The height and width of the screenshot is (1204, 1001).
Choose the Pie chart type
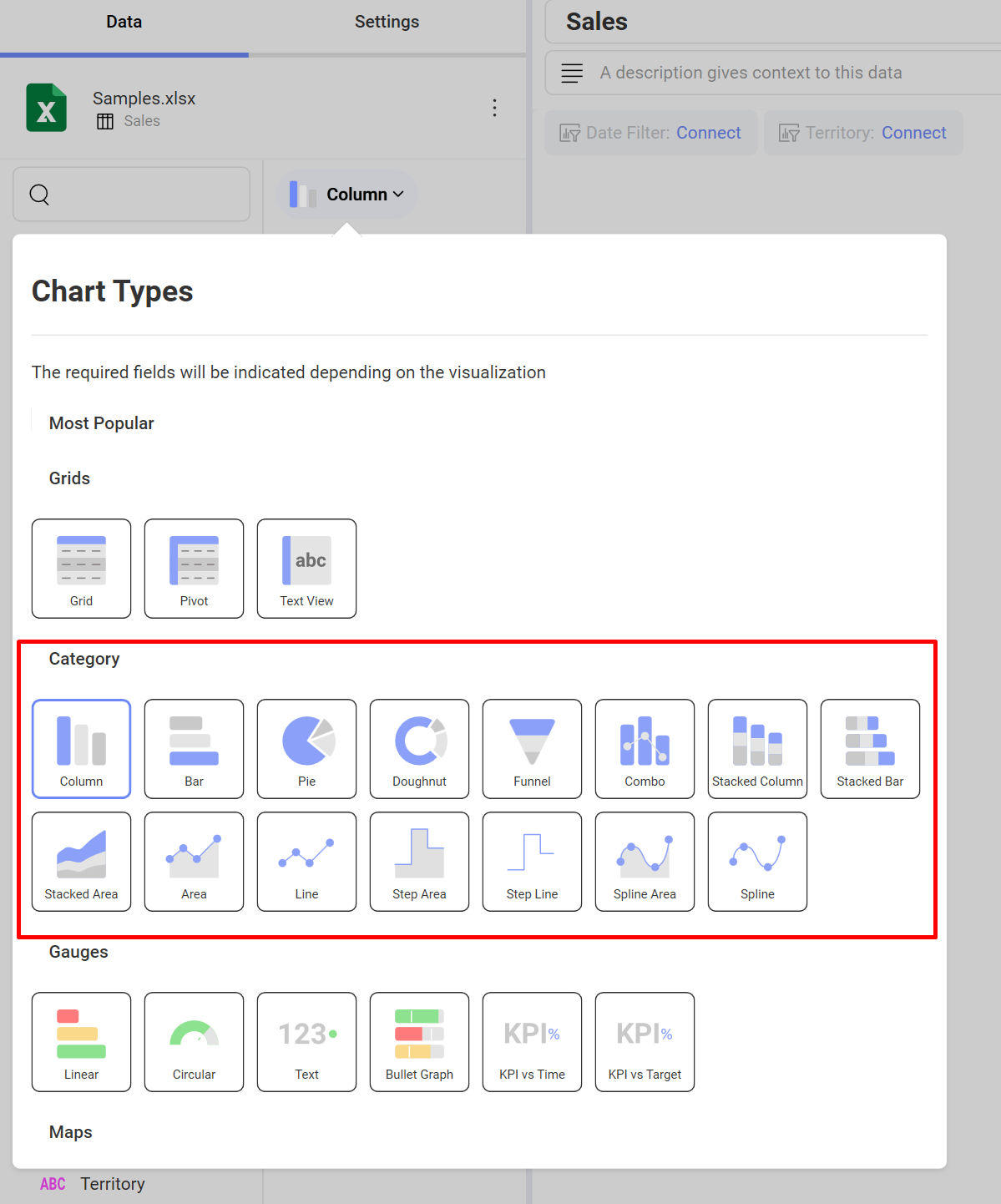coord(306,749)
